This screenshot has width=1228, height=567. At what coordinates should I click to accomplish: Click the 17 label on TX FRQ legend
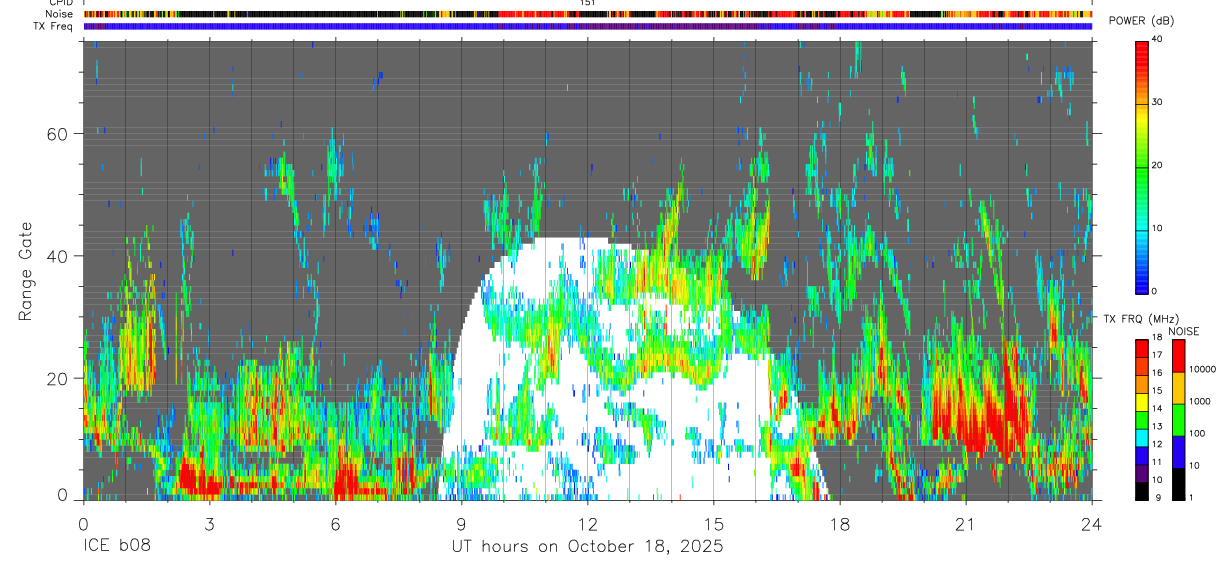[1156, 355]
